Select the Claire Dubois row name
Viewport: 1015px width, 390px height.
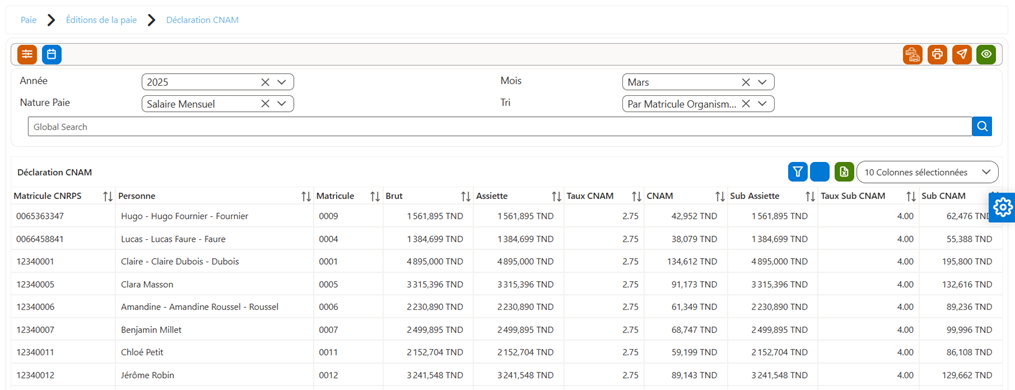[179, 262]
